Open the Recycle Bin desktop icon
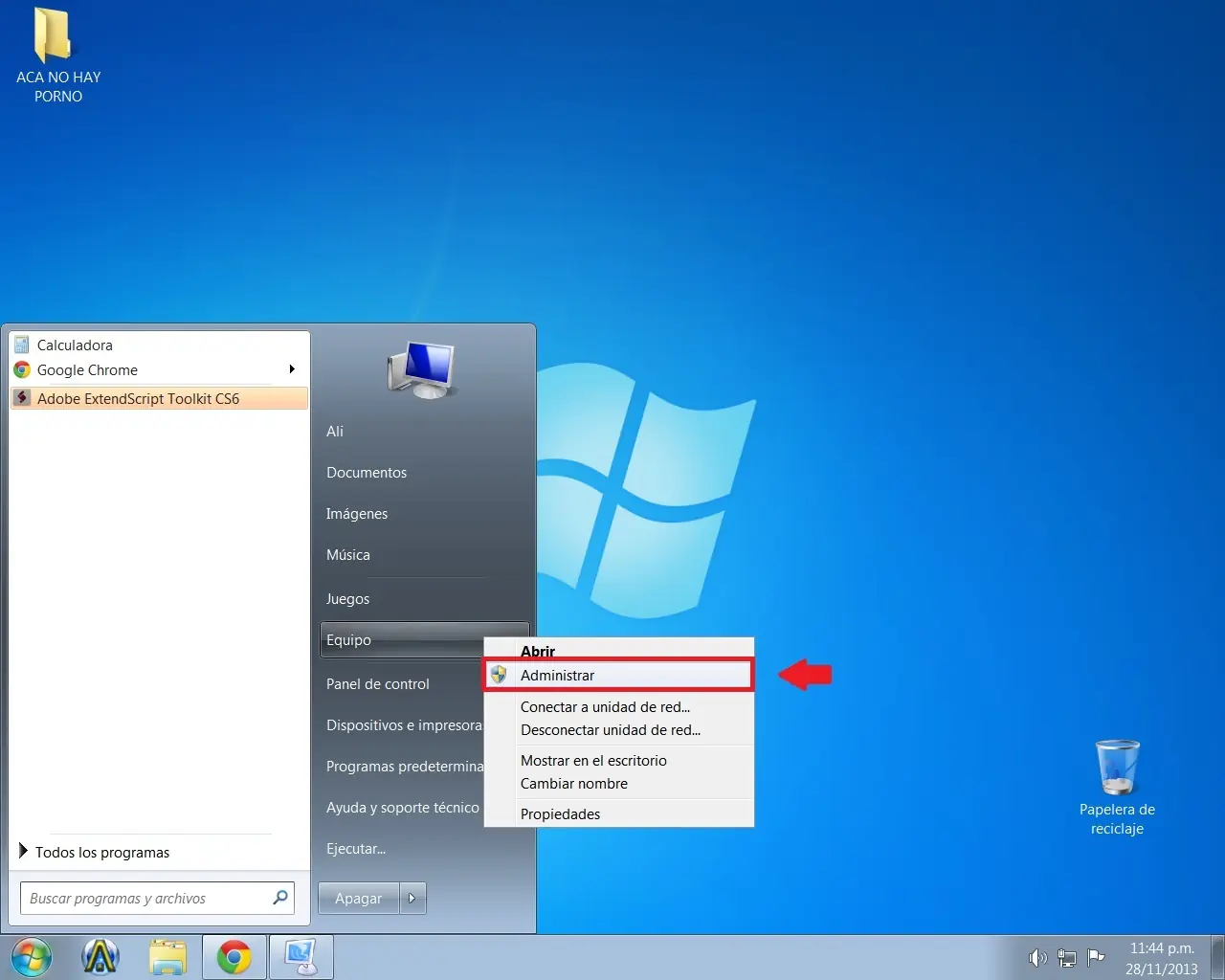Image resolution: width=1225 pixels, height=980 pixels. (x=1117, y=769)
